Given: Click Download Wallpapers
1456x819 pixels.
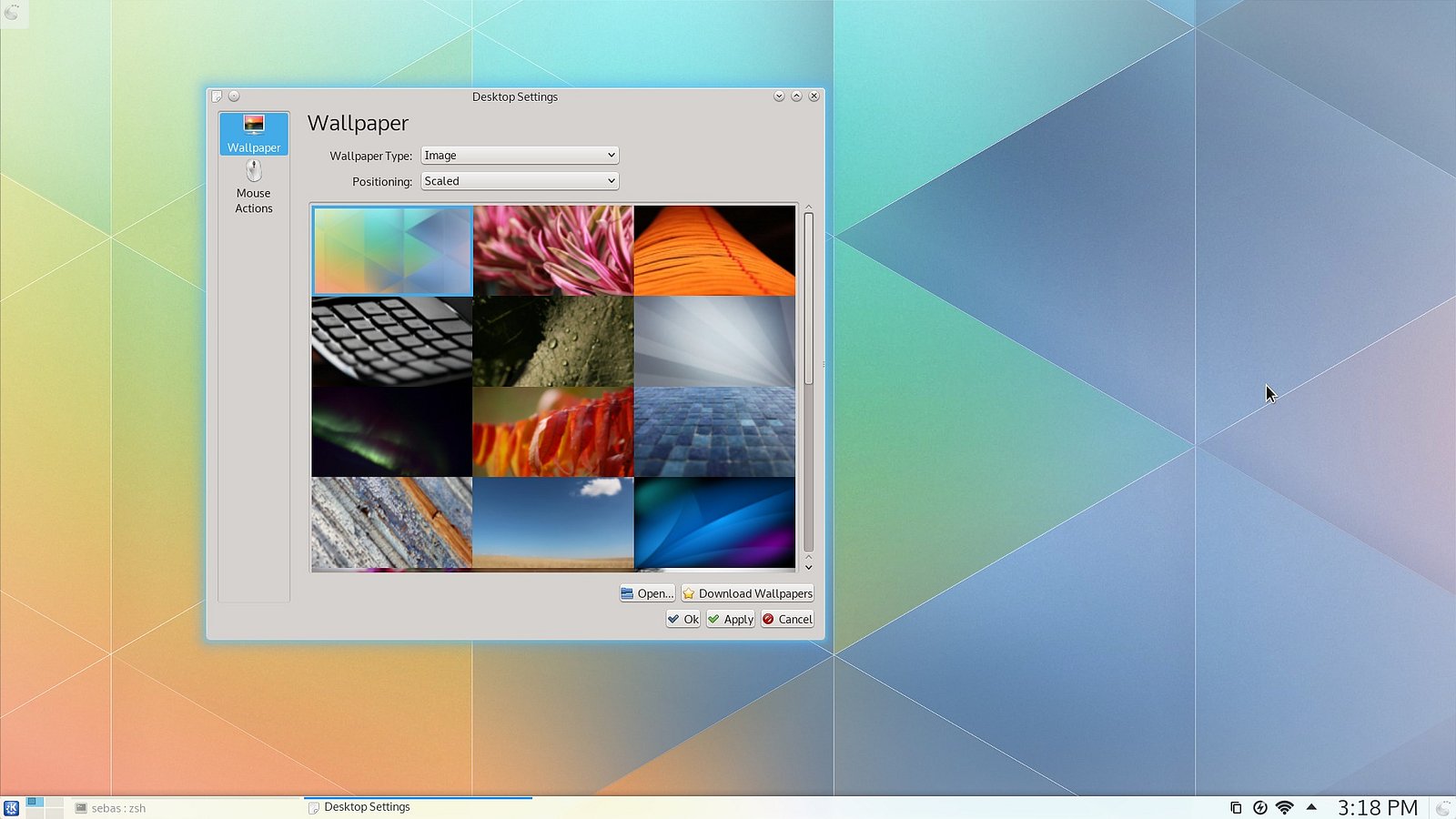Looking at the screenshot, I should (747, 592).
